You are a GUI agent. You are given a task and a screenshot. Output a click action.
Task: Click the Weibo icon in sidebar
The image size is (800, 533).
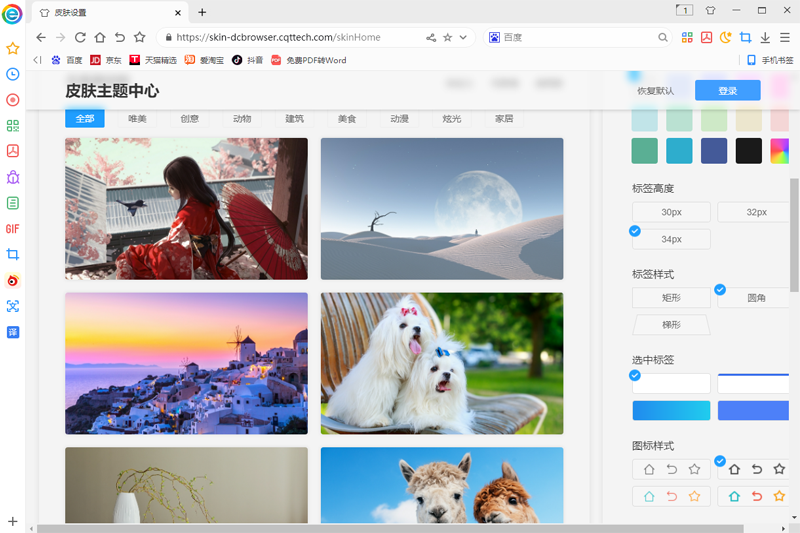pyautogui.click(x=12, y=280)
